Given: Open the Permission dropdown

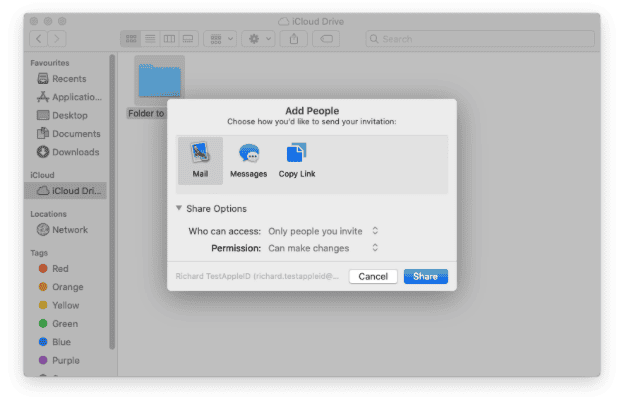Looking at the screenshot, I should (323, 248).
